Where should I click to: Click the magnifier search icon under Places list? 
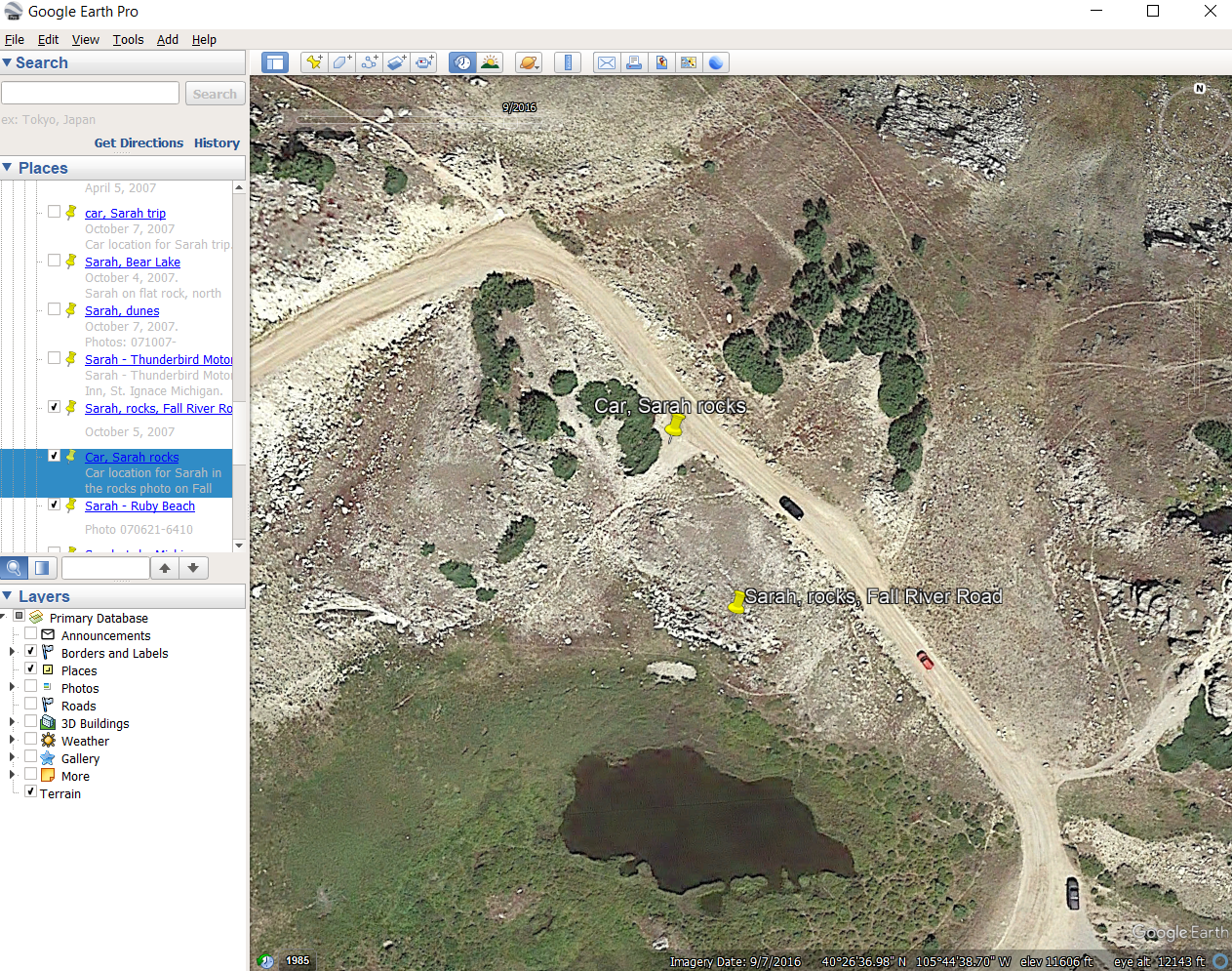pos(15,568)
